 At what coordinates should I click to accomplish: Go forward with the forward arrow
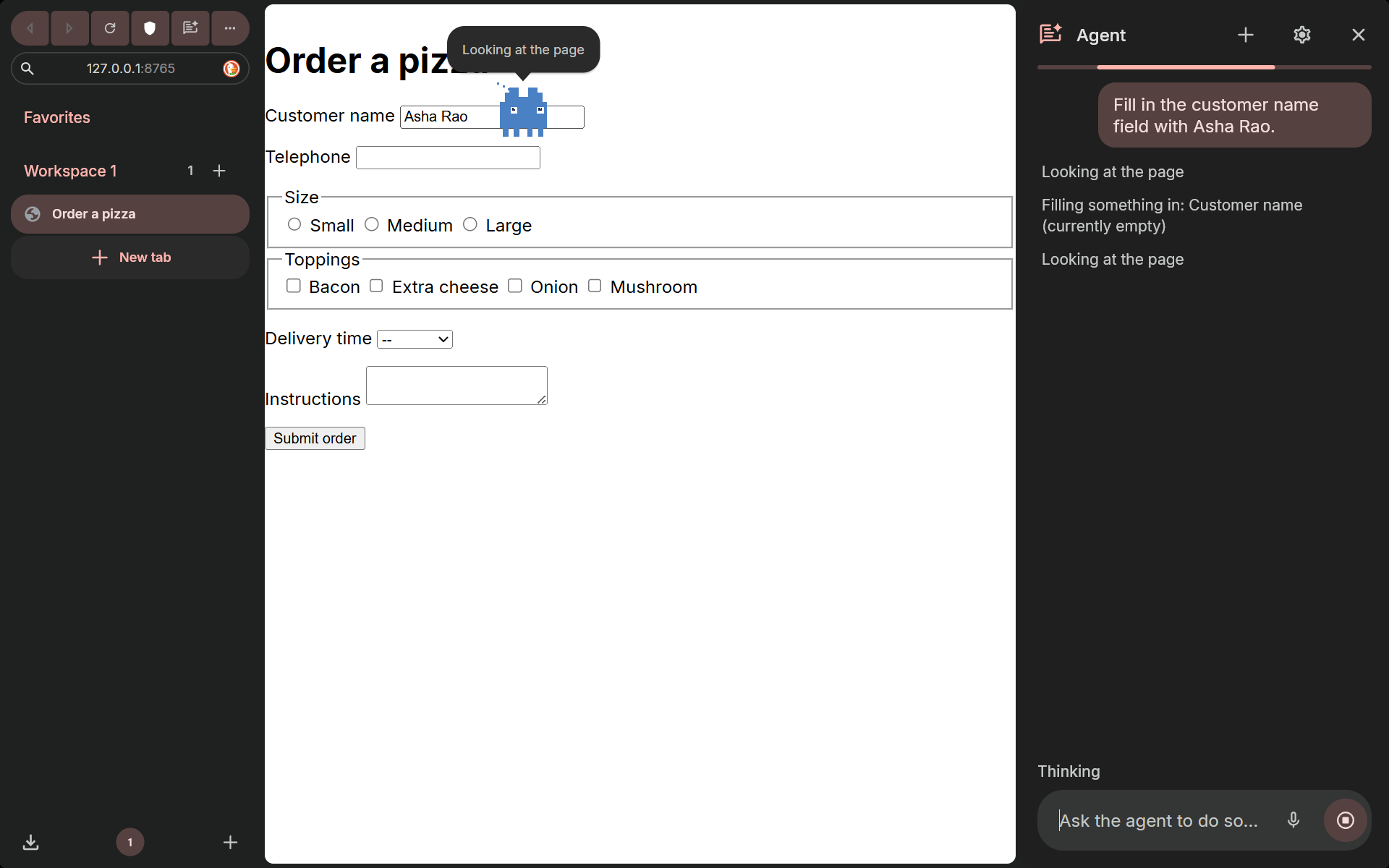click(69, 28)
